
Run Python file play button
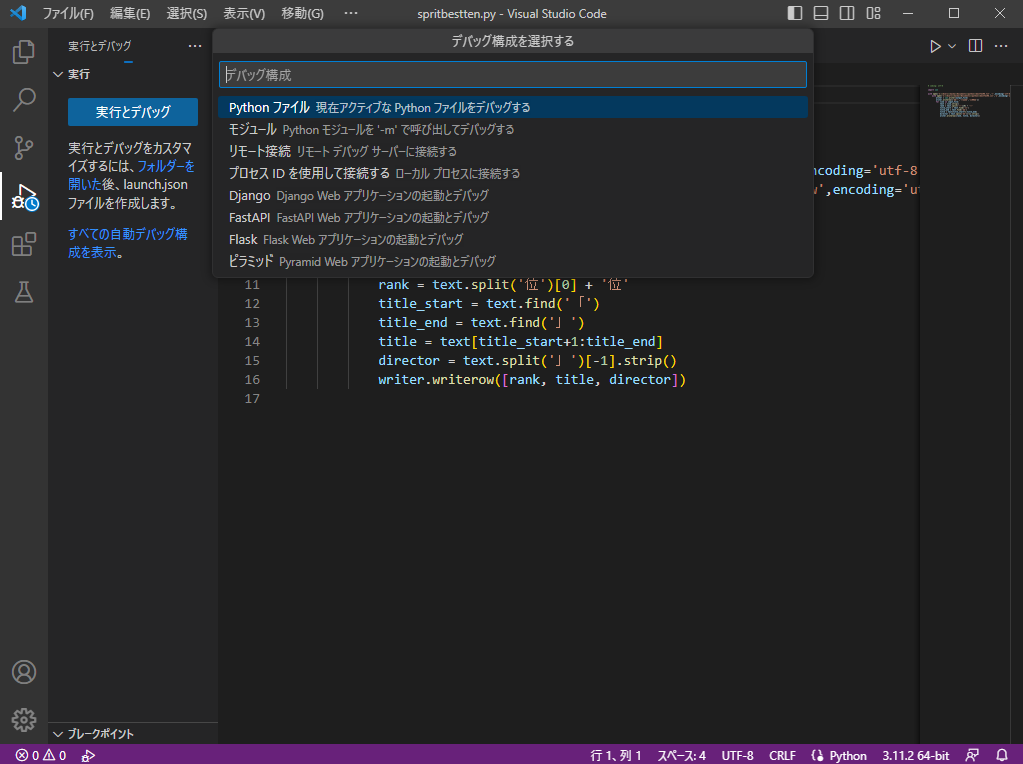[x=935, y=46]
